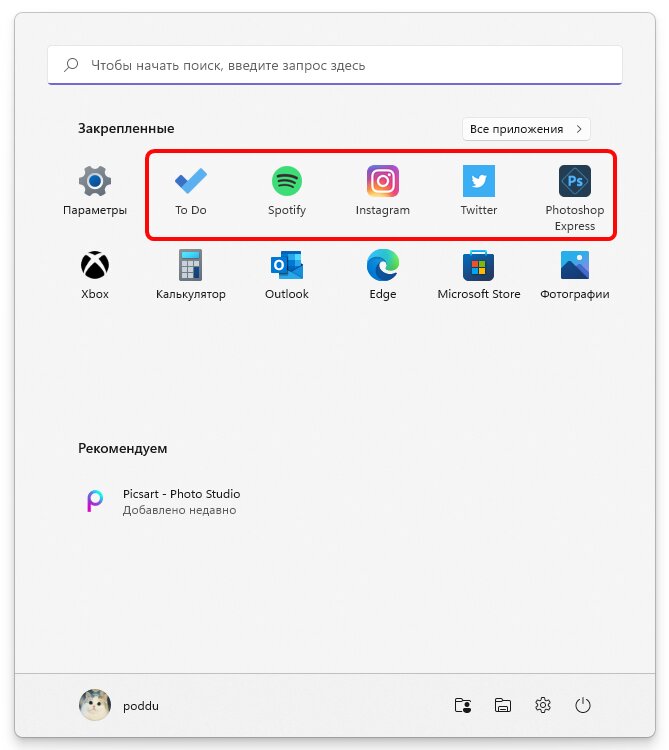Image resolution: width=669 pixels, height=750 pixels.
Task: Click the poddu profile avatar picture
Action: tap(95, 705)
